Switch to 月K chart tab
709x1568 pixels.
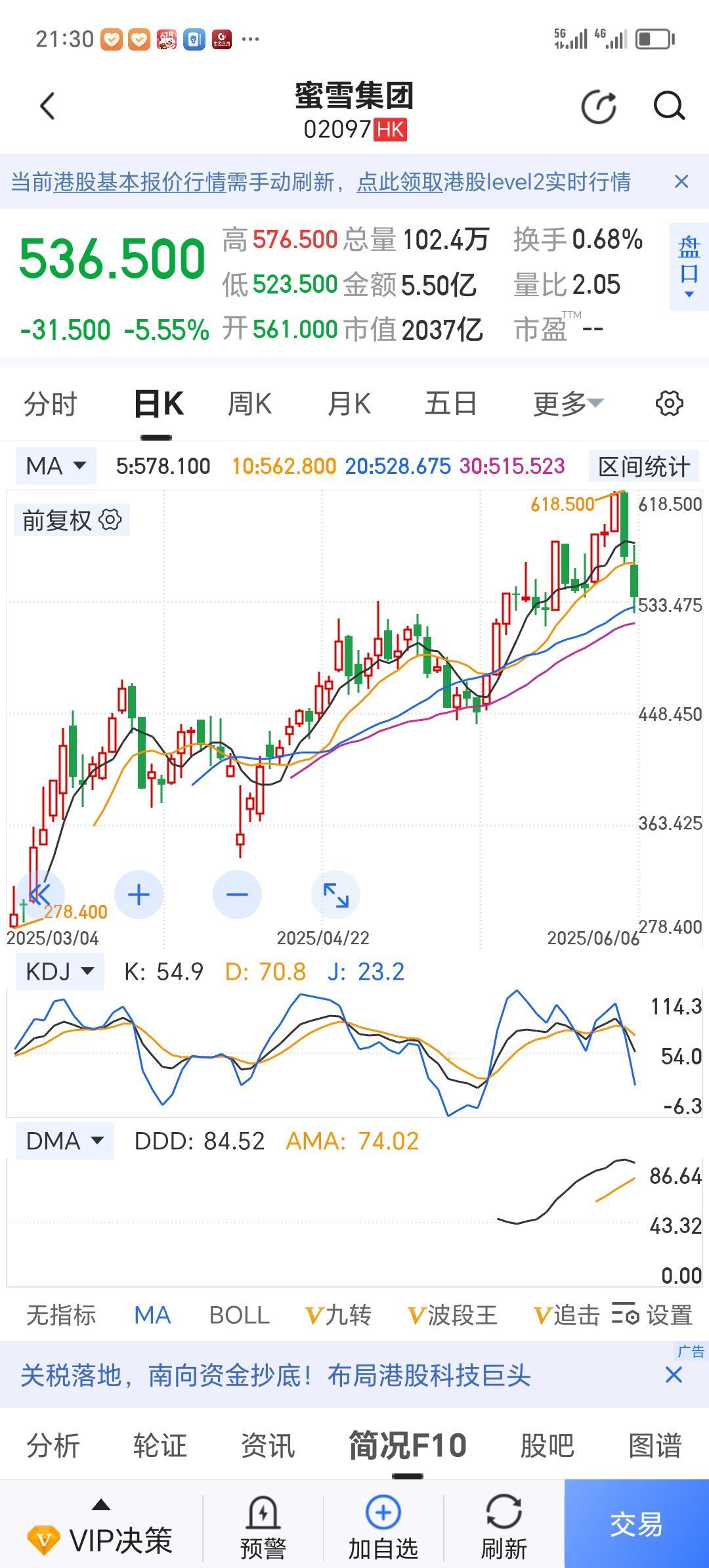click(349, 403)
